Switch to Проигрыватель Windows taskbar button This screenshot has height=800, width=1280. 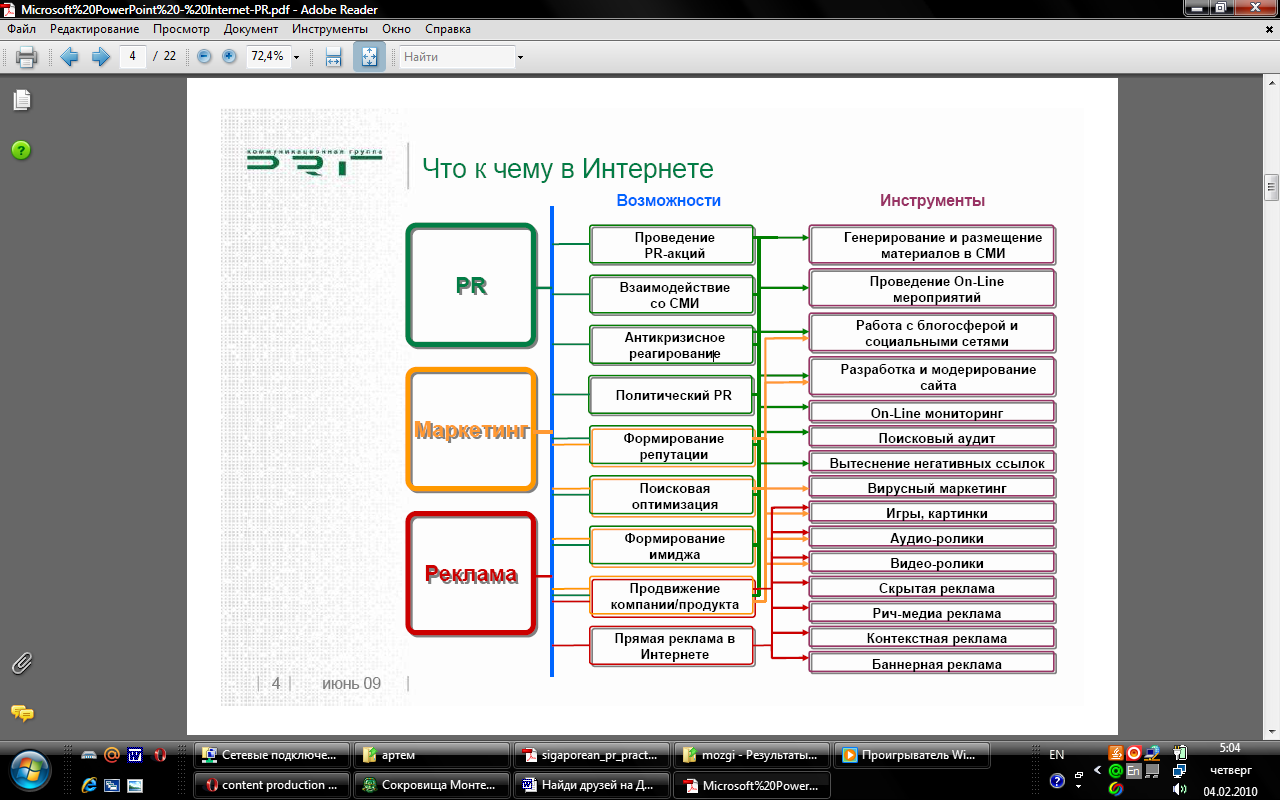[x=912, y=756]
